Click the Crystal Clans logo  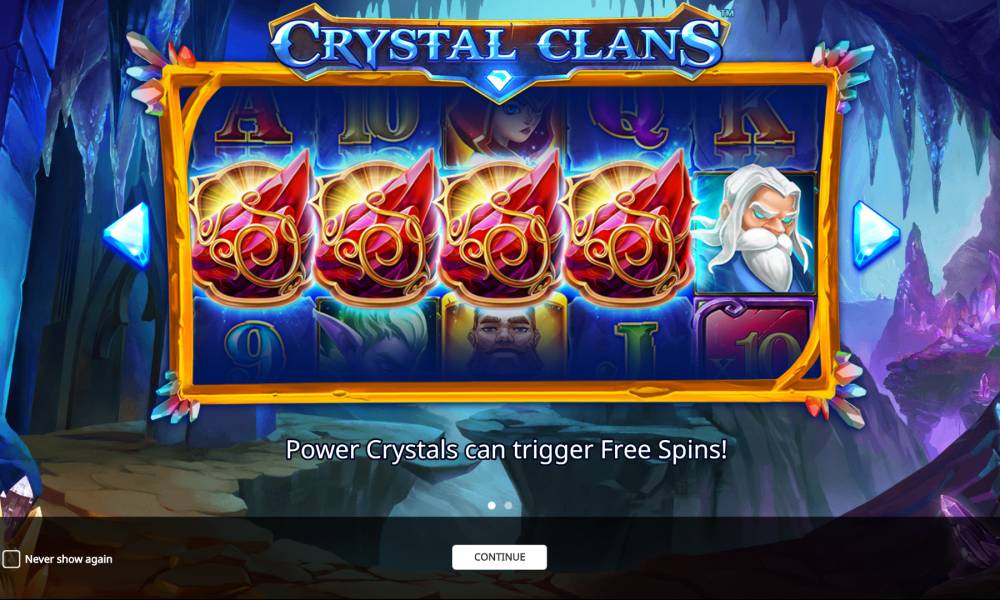499,45
